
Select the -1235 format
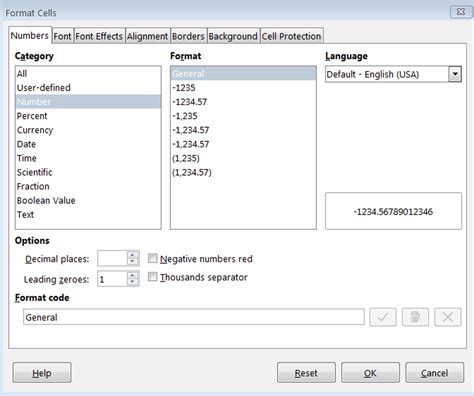coord(243,87)
